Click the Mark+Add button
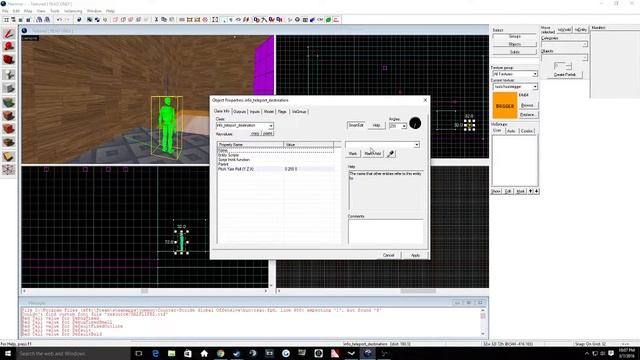This screenshot has height=360, width=640. pyautogui.click(x=372, y=153)
